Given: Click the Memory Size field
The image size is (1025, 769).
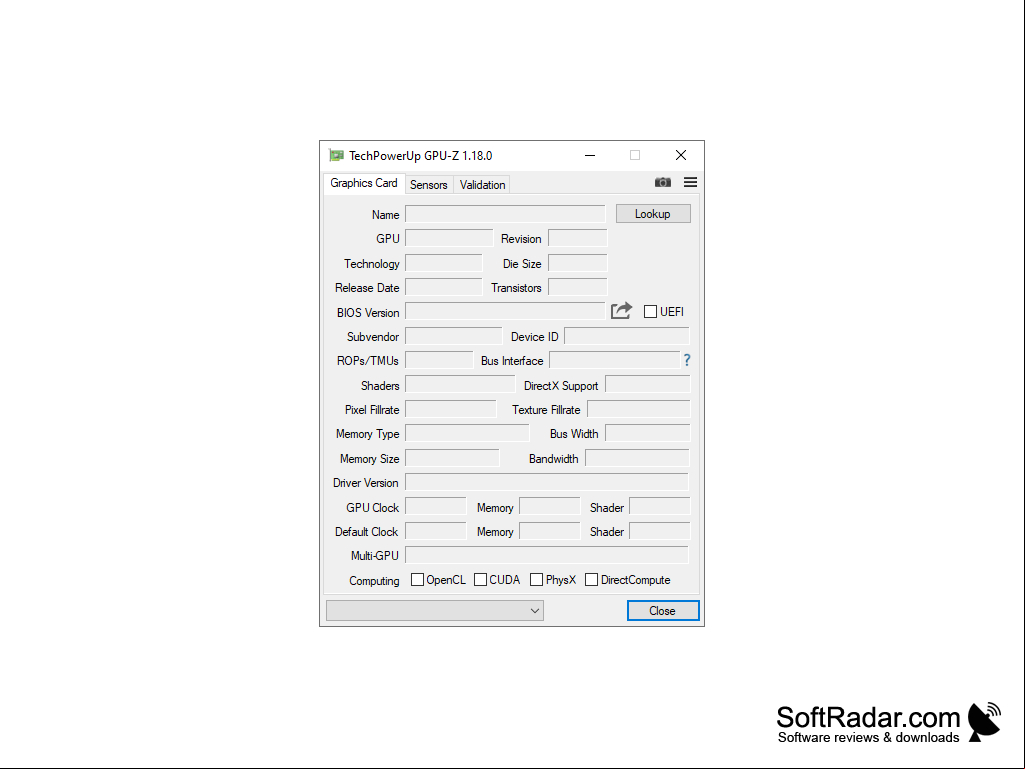Looking at the screenshot, I should click(452, 459).
